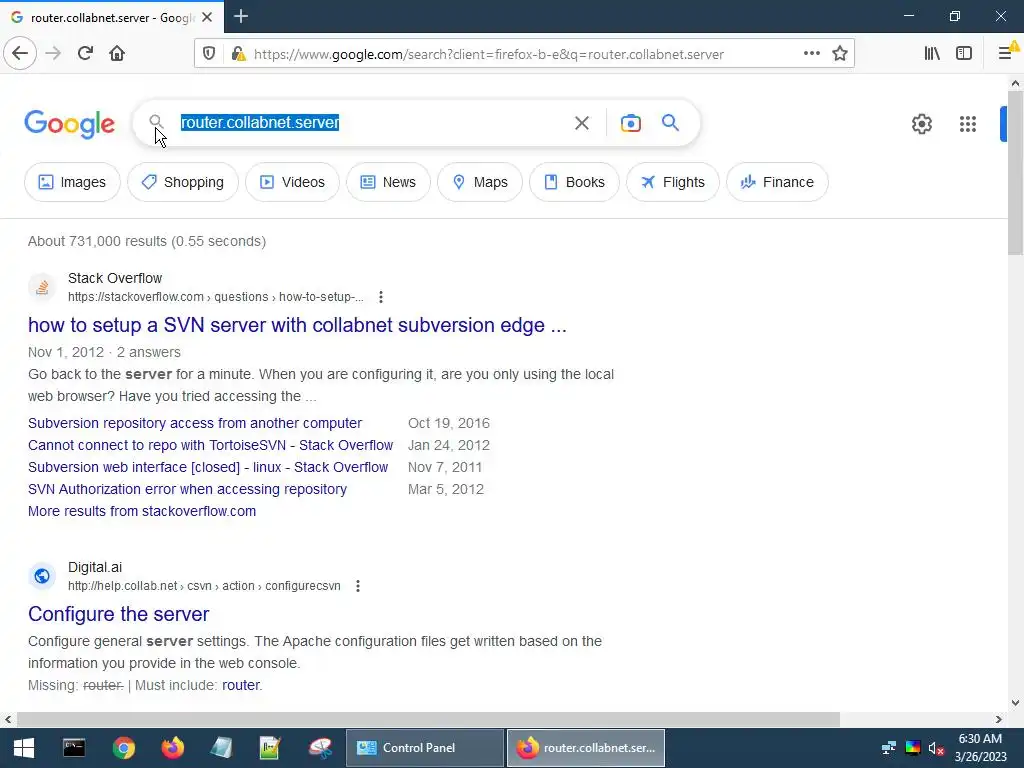Open options for Digital.ai result
This screenshot has height=768, width=1024.
[358, 586]
